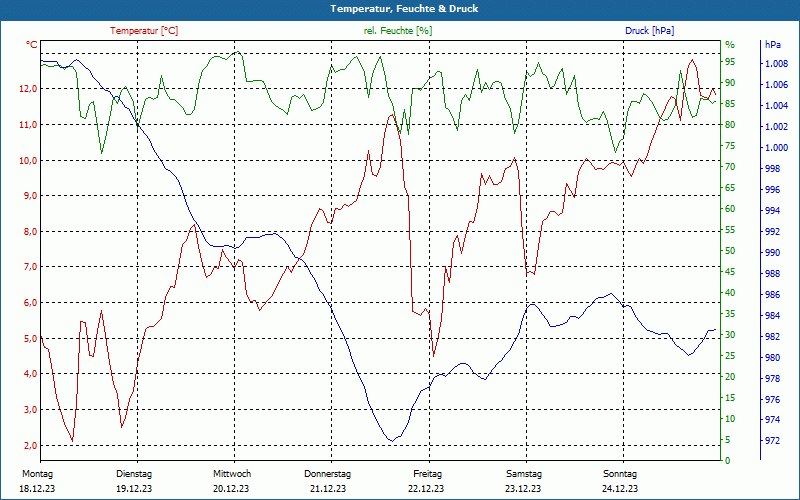800x500 pixels.
Task: Click the date "21.12.23"
Action: pos(328,489)
